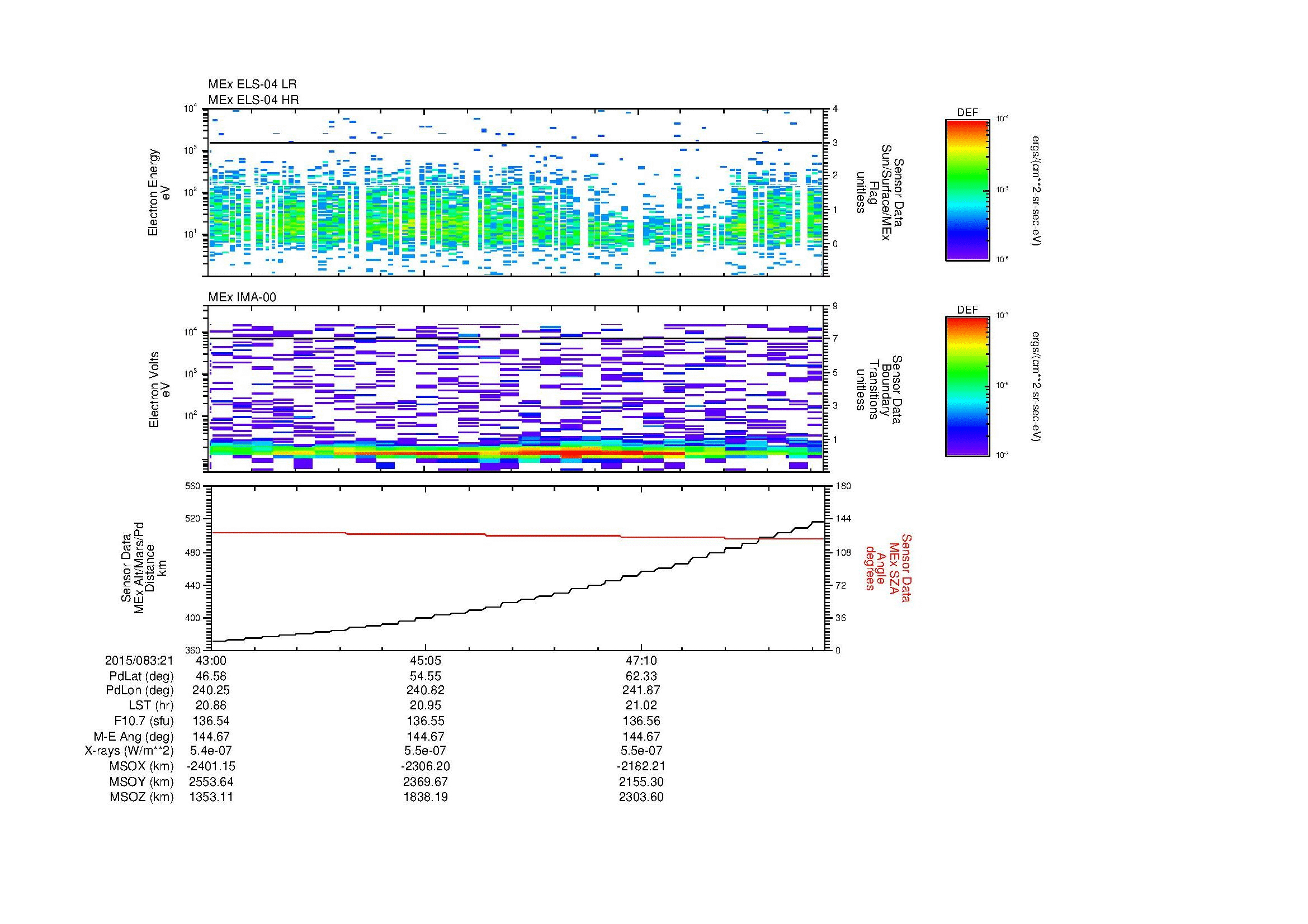Click the '180' SZA axis tick label
This screenshot has height=924, width=1308.
tap(843, 486)
